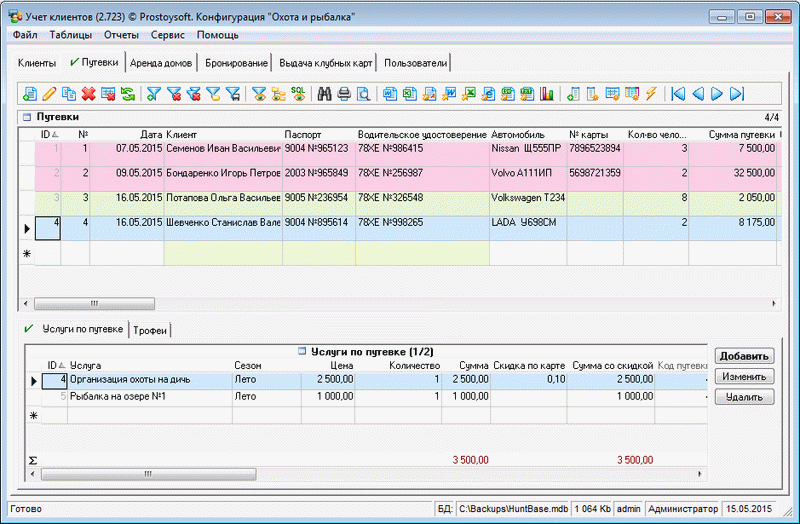Open the bar chart diagram icon

coord(547,94)
